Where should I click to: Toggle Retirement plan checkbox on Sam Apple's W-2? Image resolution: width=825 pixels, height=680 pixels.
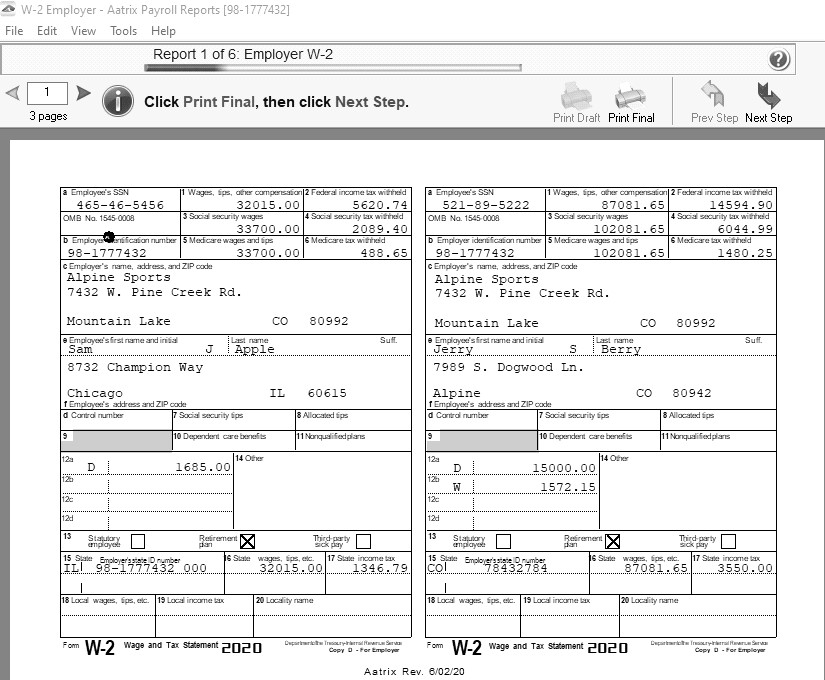pyautogui.click(x=248, y=541)
